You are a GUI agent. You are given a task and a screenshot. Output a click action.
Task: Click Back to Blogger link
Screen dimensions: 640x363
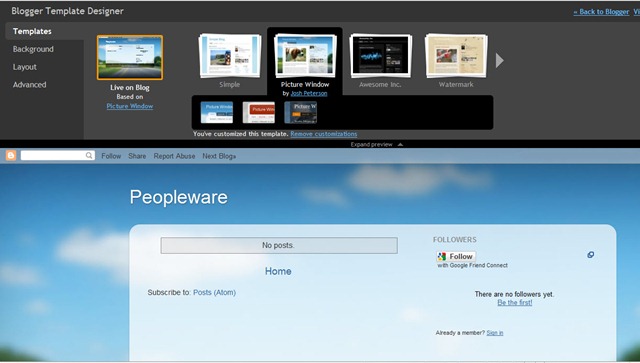coord(601,12)
